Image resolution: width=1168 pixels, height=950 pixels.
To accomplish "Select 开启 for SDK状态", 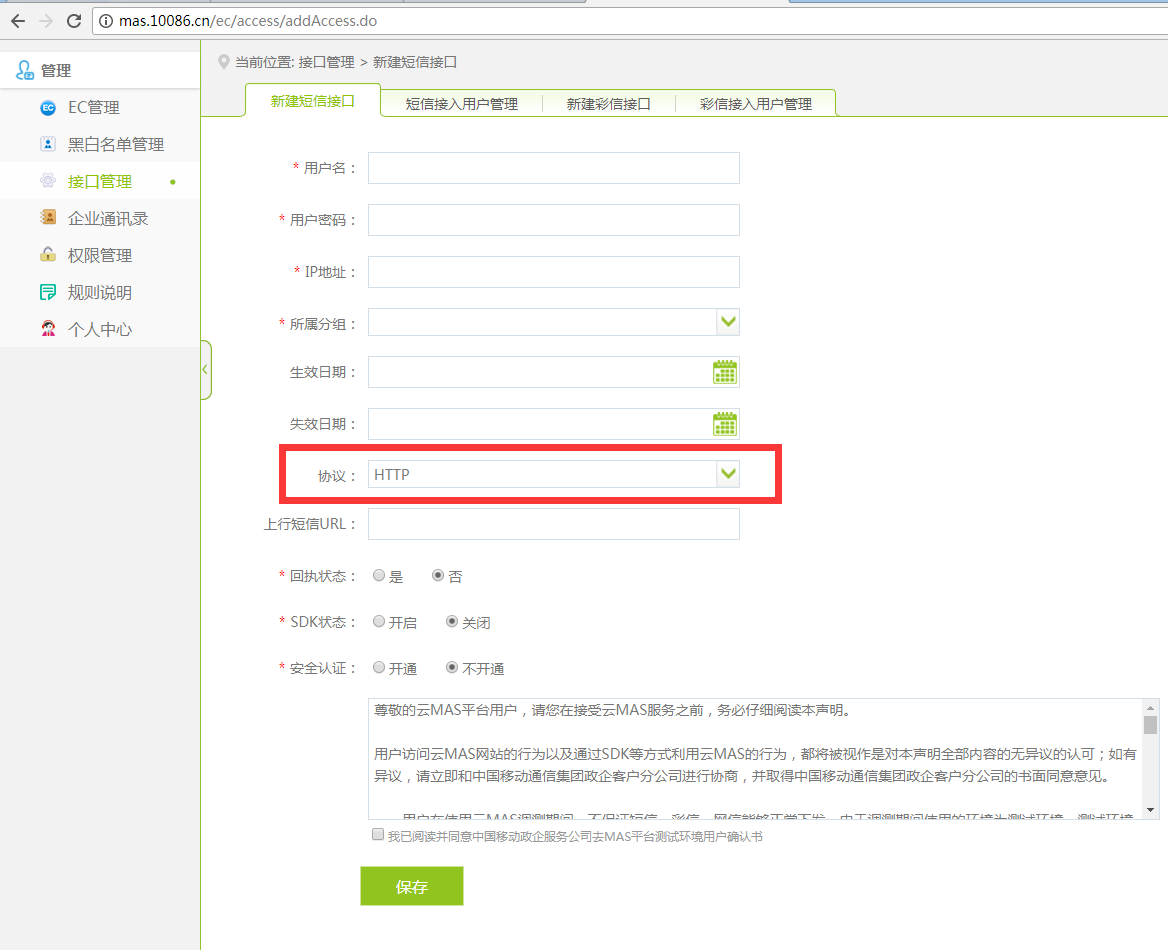I will [x=379, y=622].
